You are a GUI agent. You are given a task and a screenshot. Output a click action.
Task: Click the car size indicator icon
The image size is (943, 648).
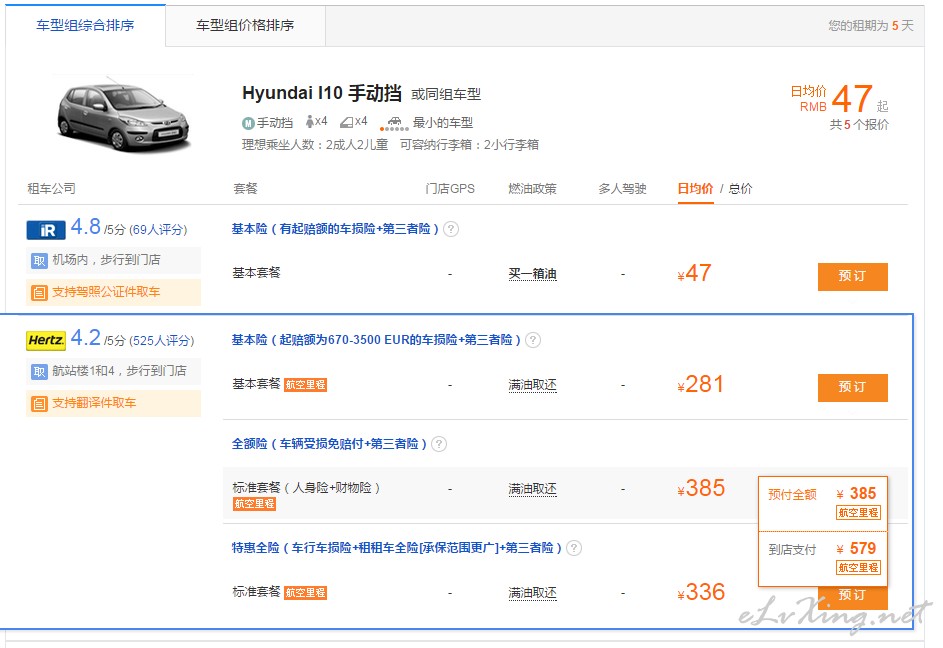click(x=394, y=123)
